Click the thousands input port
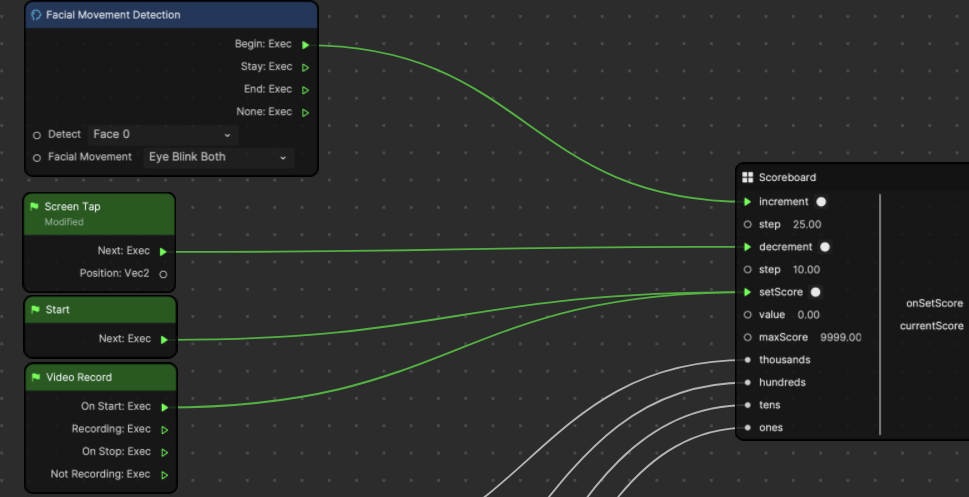The width and height of the screenshot is (969, 497). click(x=748, y=360)
